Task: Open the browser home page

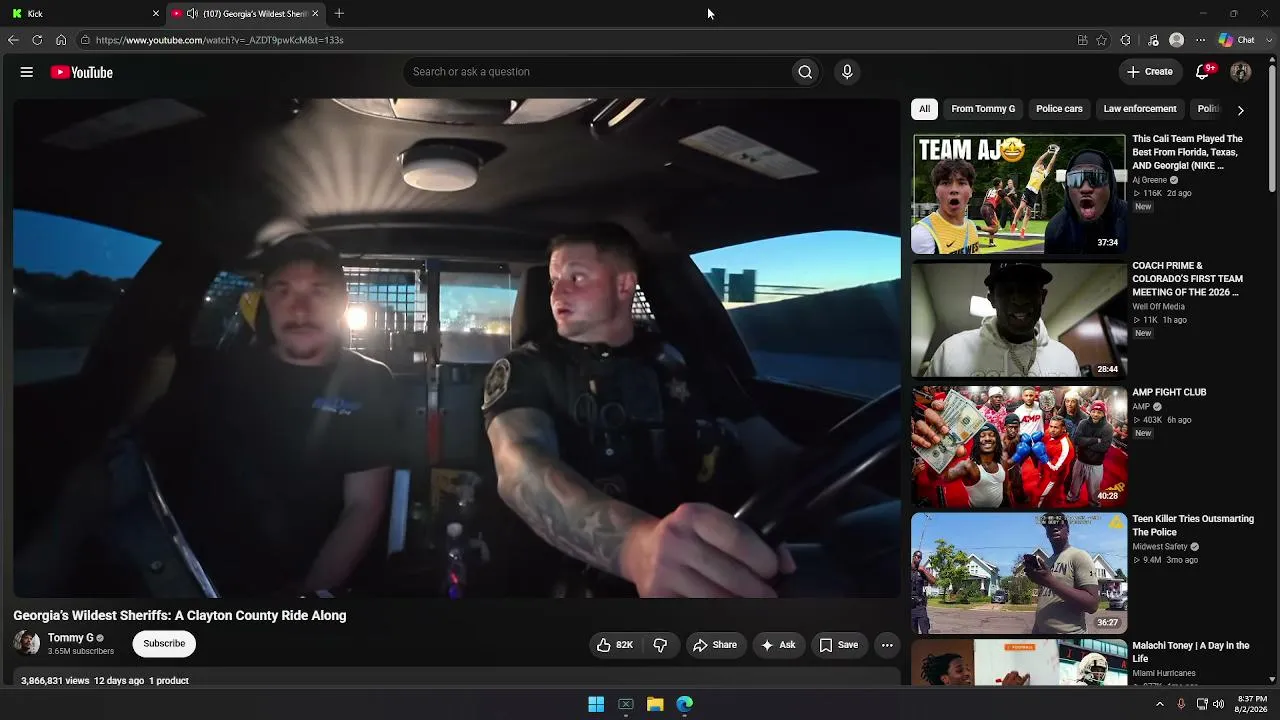Action: 61,40
